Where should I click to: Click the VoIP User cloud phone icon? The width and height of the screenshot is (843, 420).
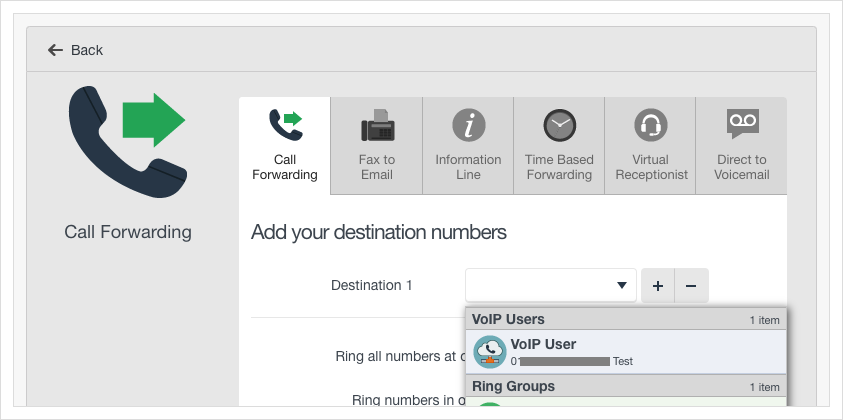pyautogui.click(x=490, y=352)
